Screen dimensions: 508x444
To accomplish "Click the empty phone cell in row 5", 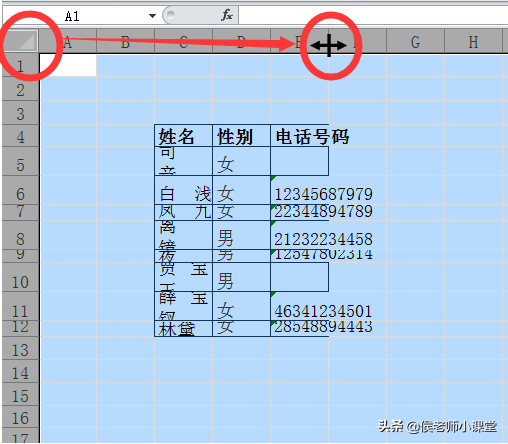I will coord(300,161).
